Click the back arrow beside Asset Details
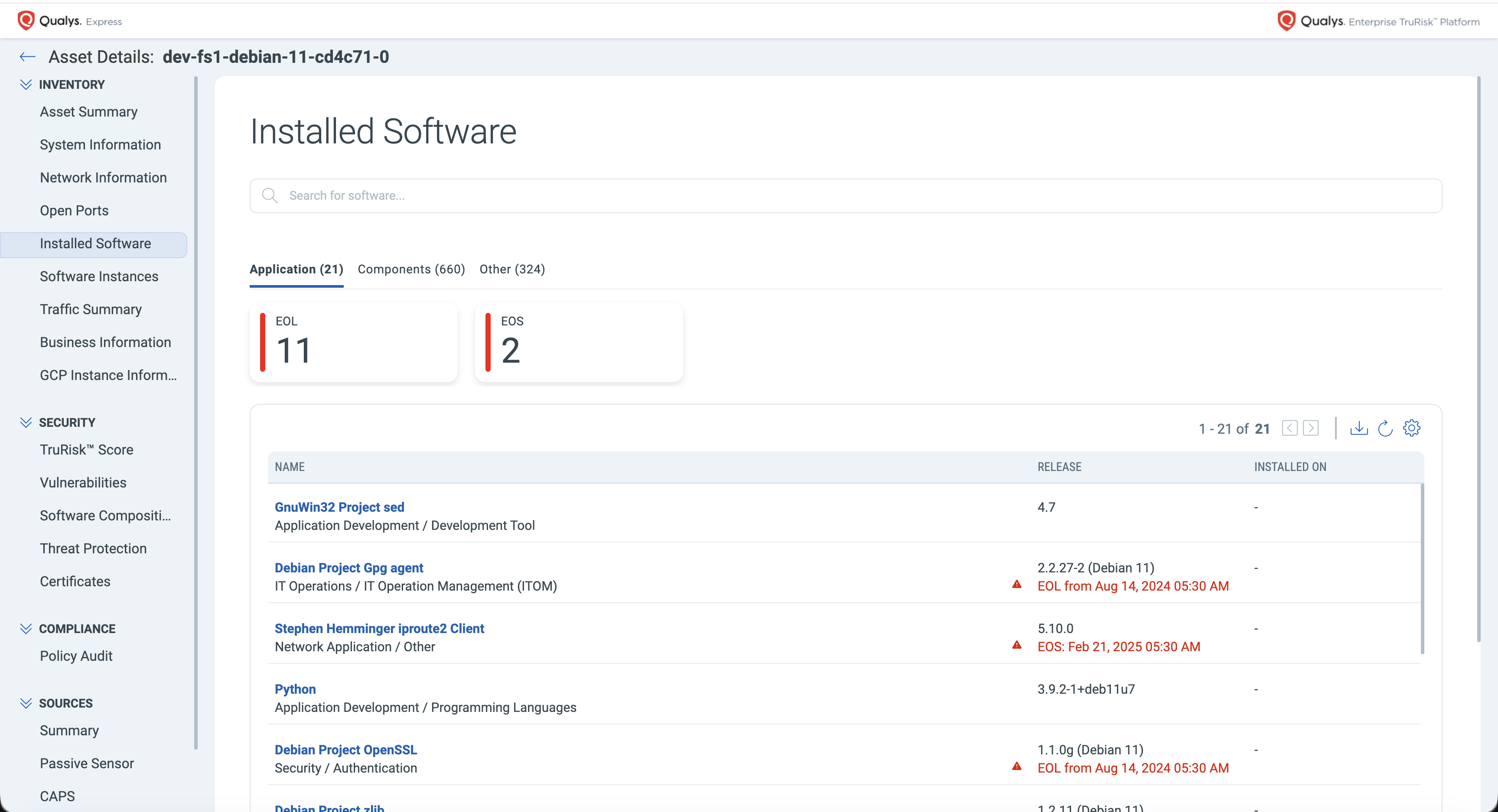Image resolution: width=1498 pixels, height=812 pixels. (x=27, y=56)
